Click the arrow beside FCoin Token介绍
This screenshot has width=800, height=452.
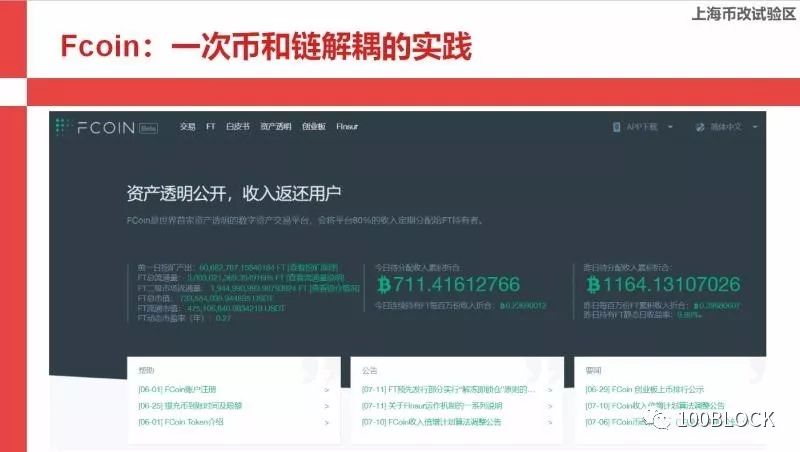pyautogui.click(x=327, y=422)
